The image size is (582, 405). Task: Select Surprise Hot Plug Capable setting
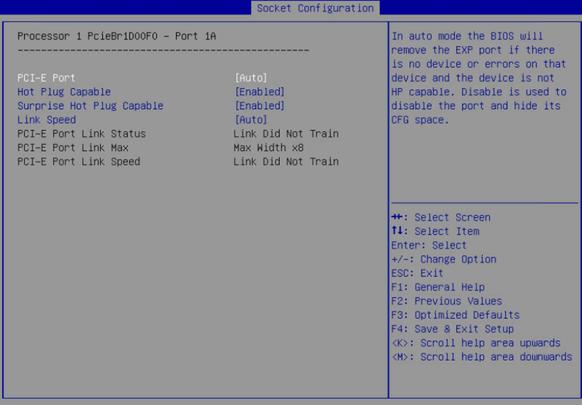pos(90,106)
